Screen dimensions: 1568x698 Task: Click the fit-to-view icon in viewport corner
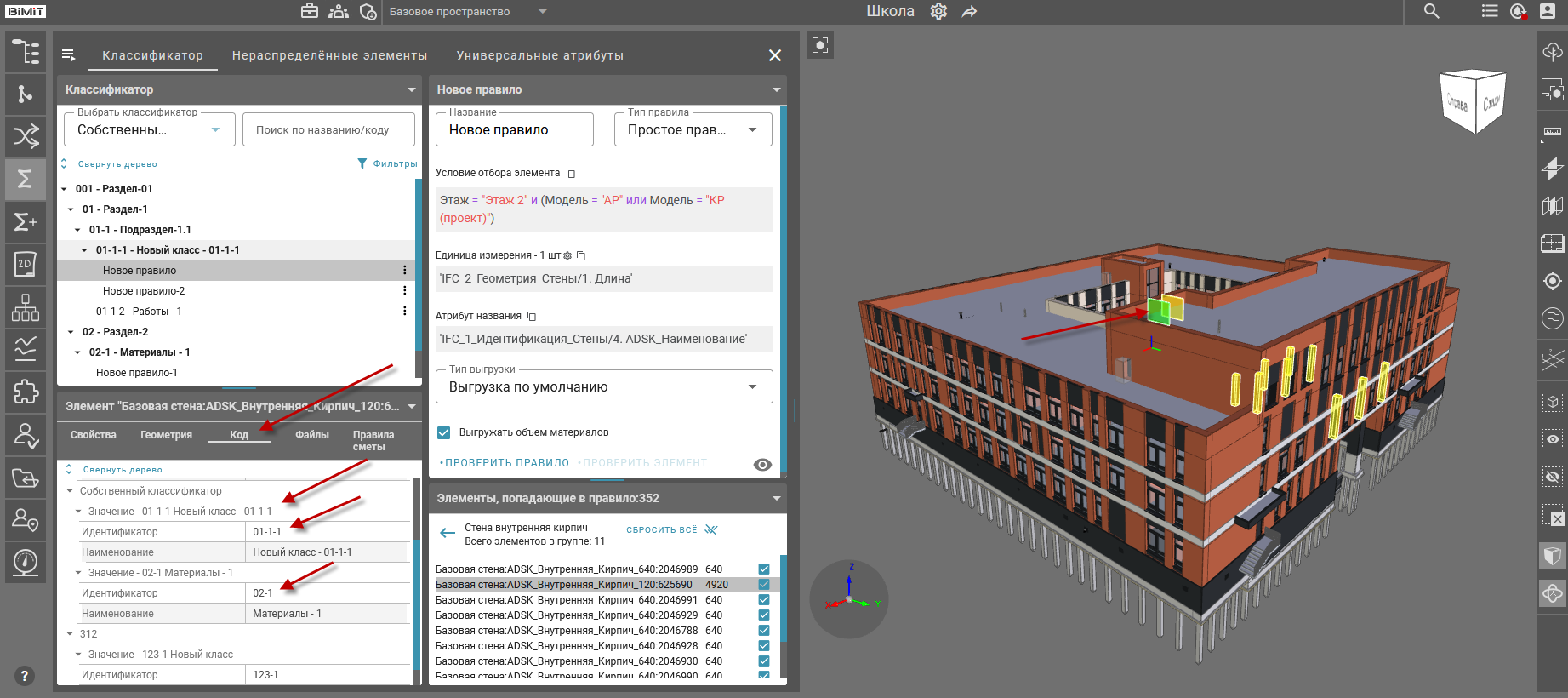(820, 45)
